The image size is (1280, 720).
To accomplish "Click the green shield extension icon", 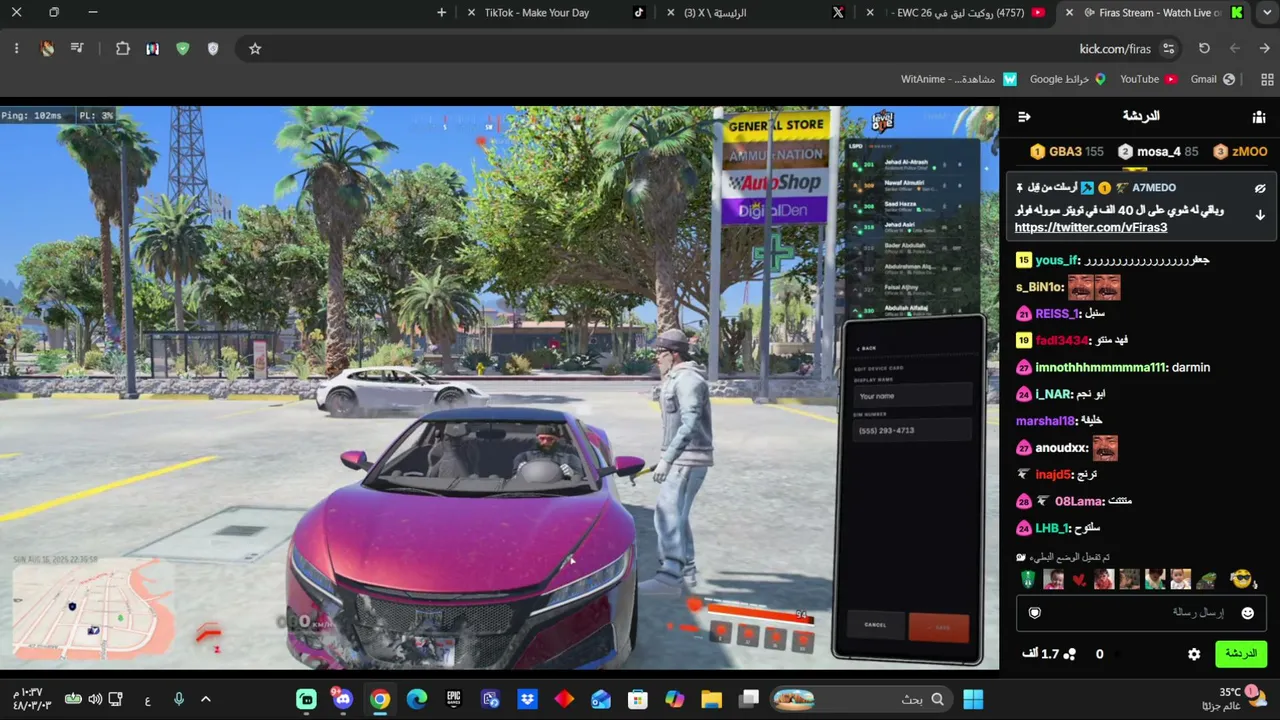I will tap(182, 48).
